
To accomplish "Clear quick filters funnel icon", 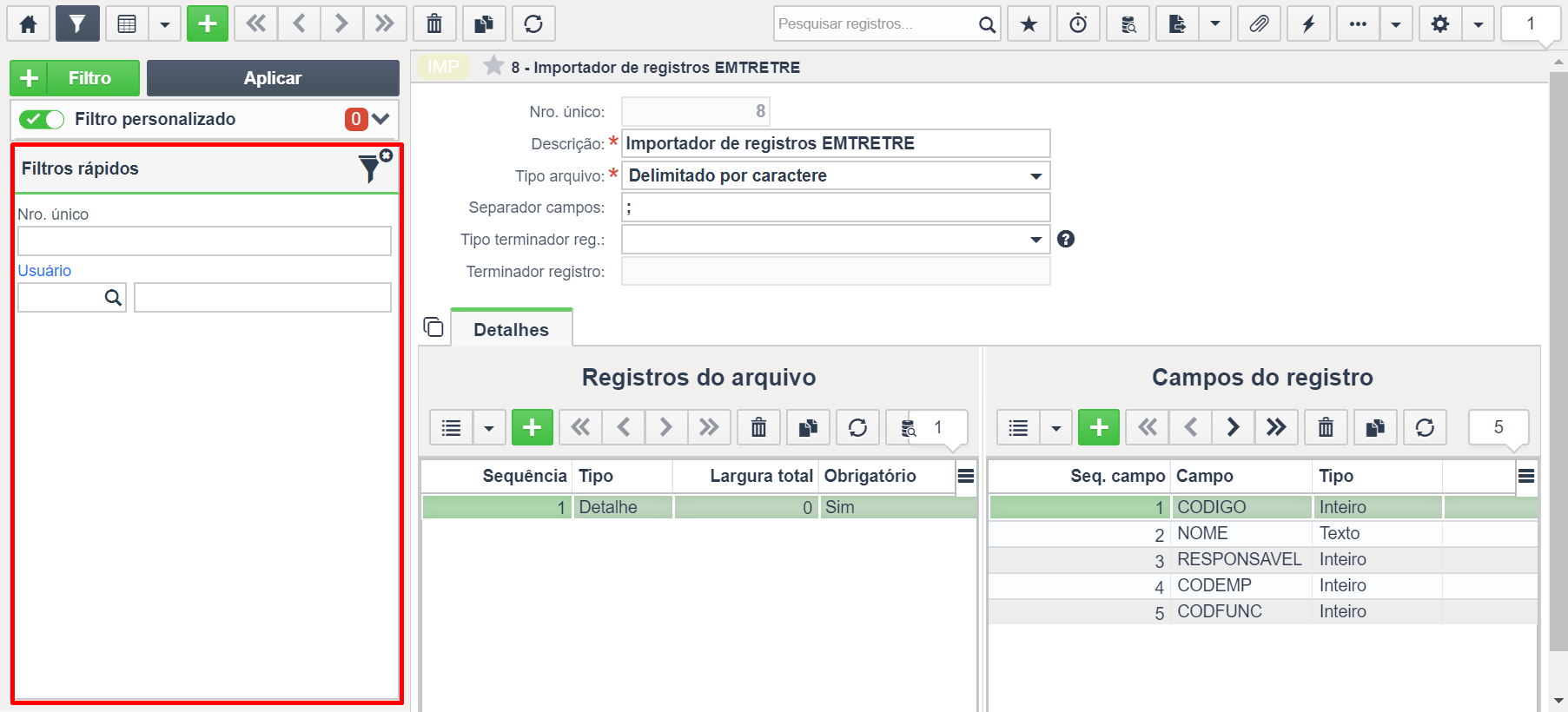I will coord(374,166).
